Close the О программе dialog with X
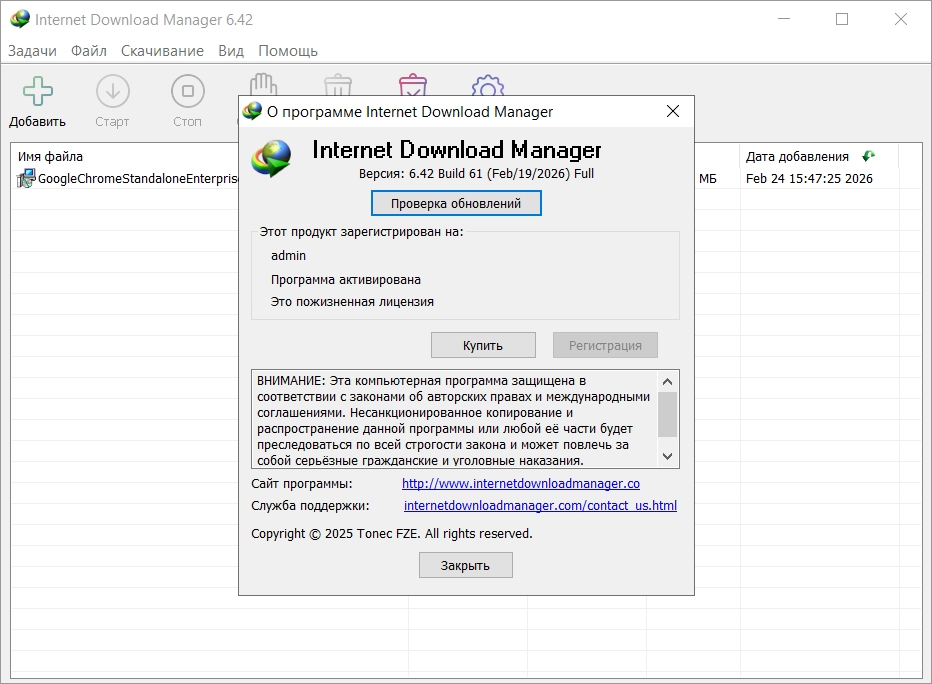 [673, 111]
